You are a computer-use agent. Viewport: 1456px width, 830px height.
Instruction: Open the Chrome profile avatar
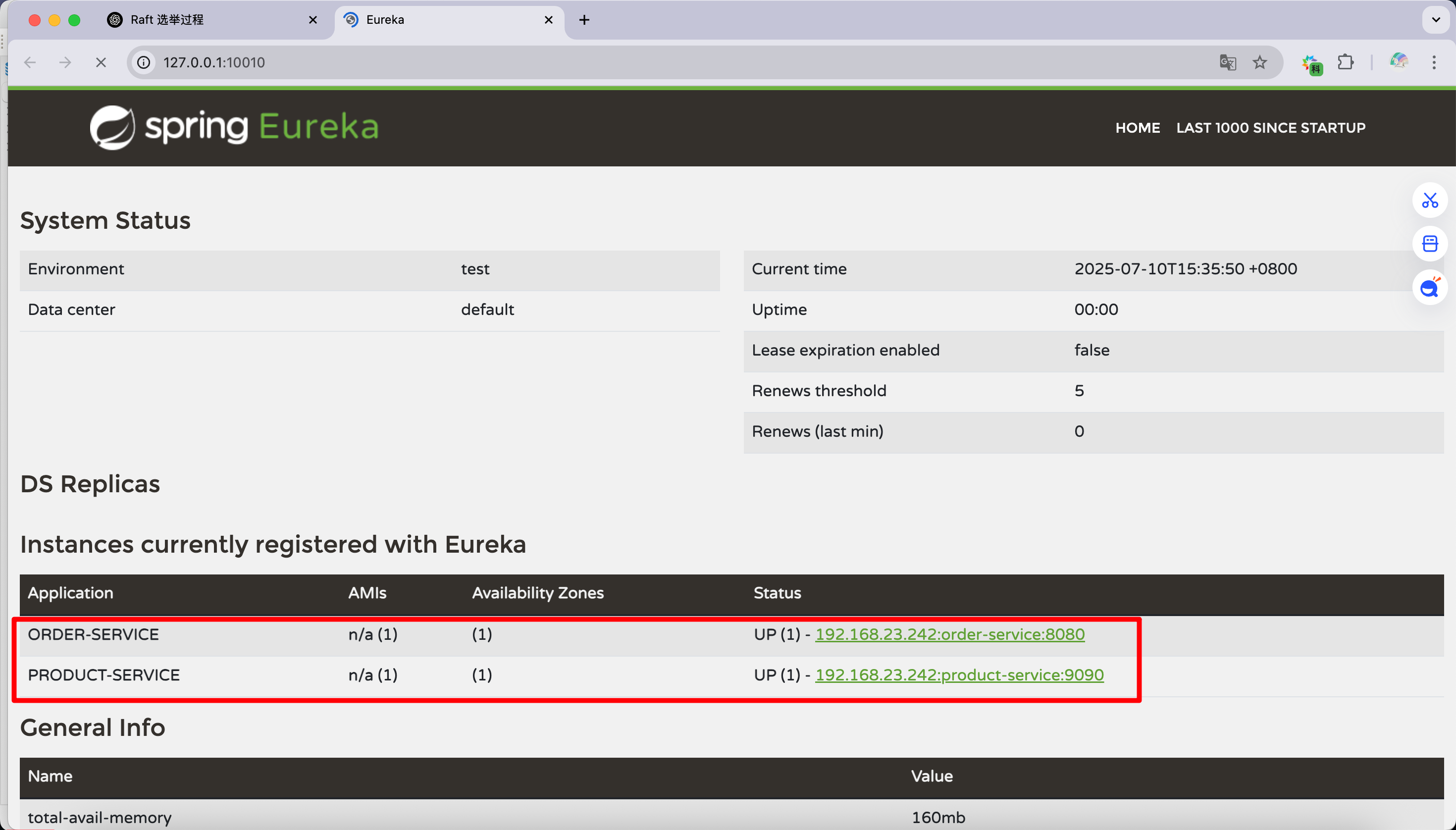coord(1399,61)
